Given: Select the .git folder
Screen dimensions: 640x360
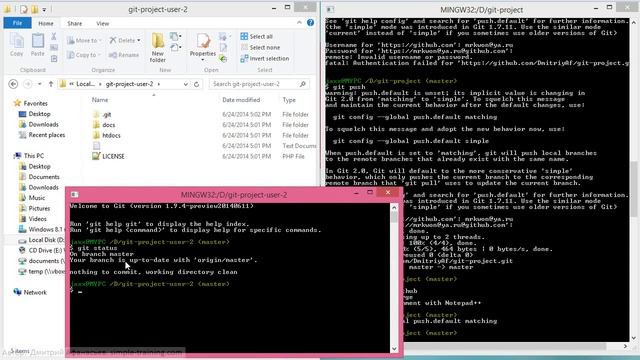Looking at the screenshot, I should 107,115.
